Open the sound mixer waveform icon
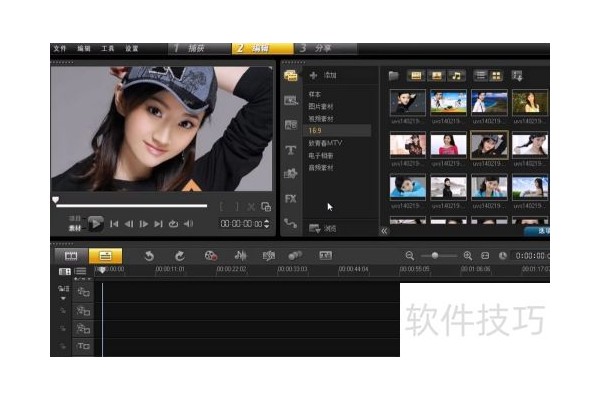This screenshot has height=400, width=600. point(240,256)
